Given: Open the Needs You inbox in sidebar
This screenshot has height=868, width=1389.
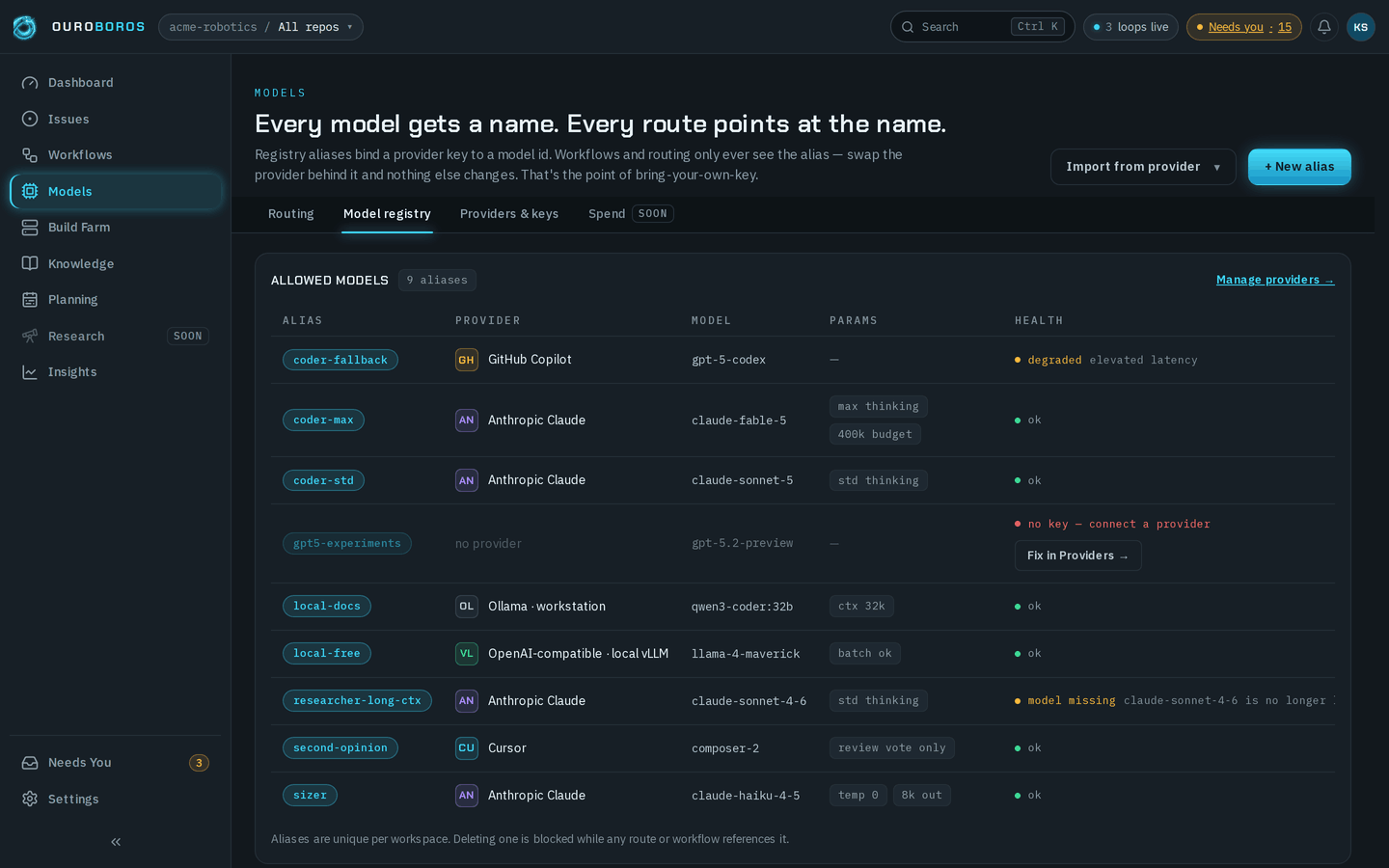Looking at the screenshot, I should pos(116,763).
